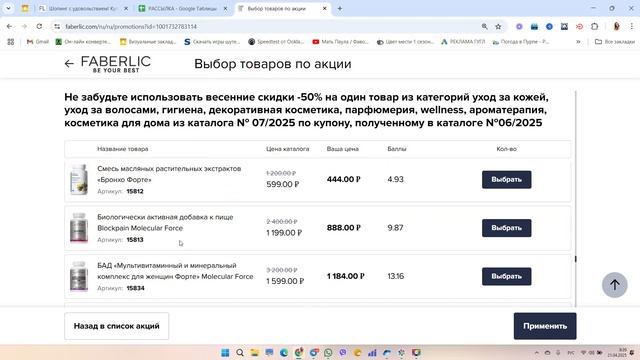
Task: Open the Extensions puzzle icon
Action: click(x=595, y=27)
